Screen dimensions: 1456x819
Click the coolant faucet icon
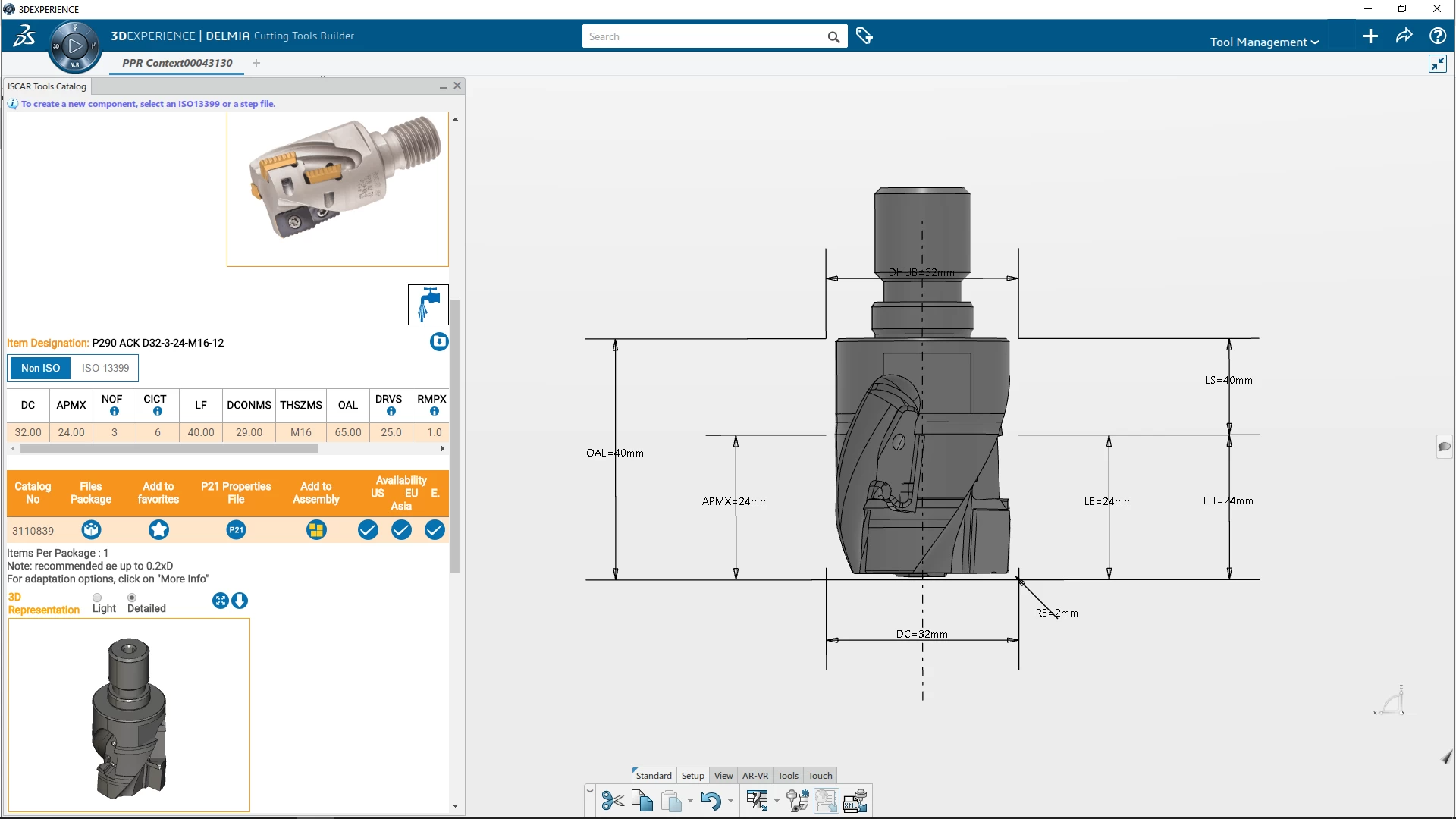coord(428,305)
